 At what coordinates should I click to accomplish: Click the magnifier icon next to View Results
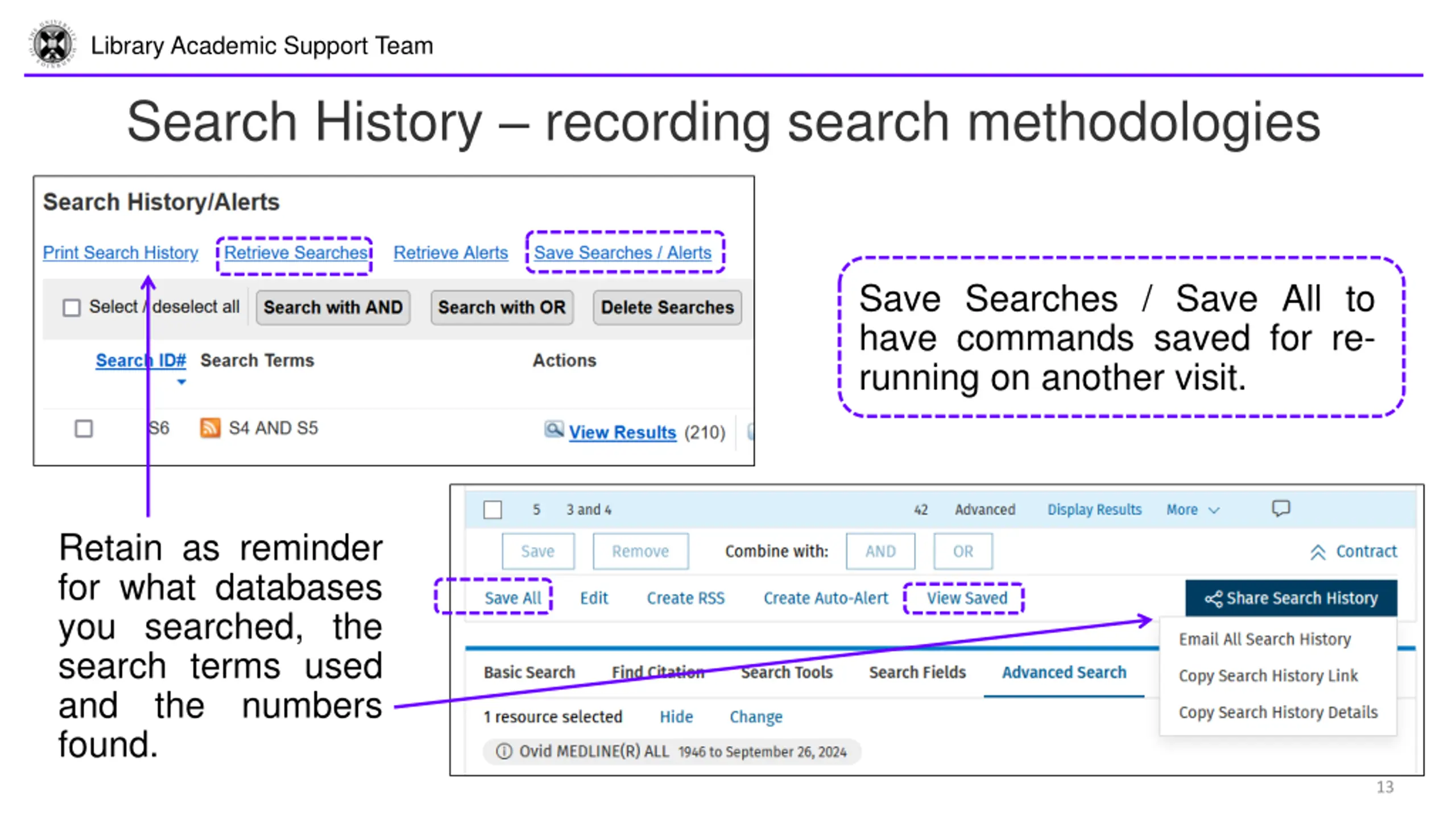pyautogui.click(x=553, y=429)
